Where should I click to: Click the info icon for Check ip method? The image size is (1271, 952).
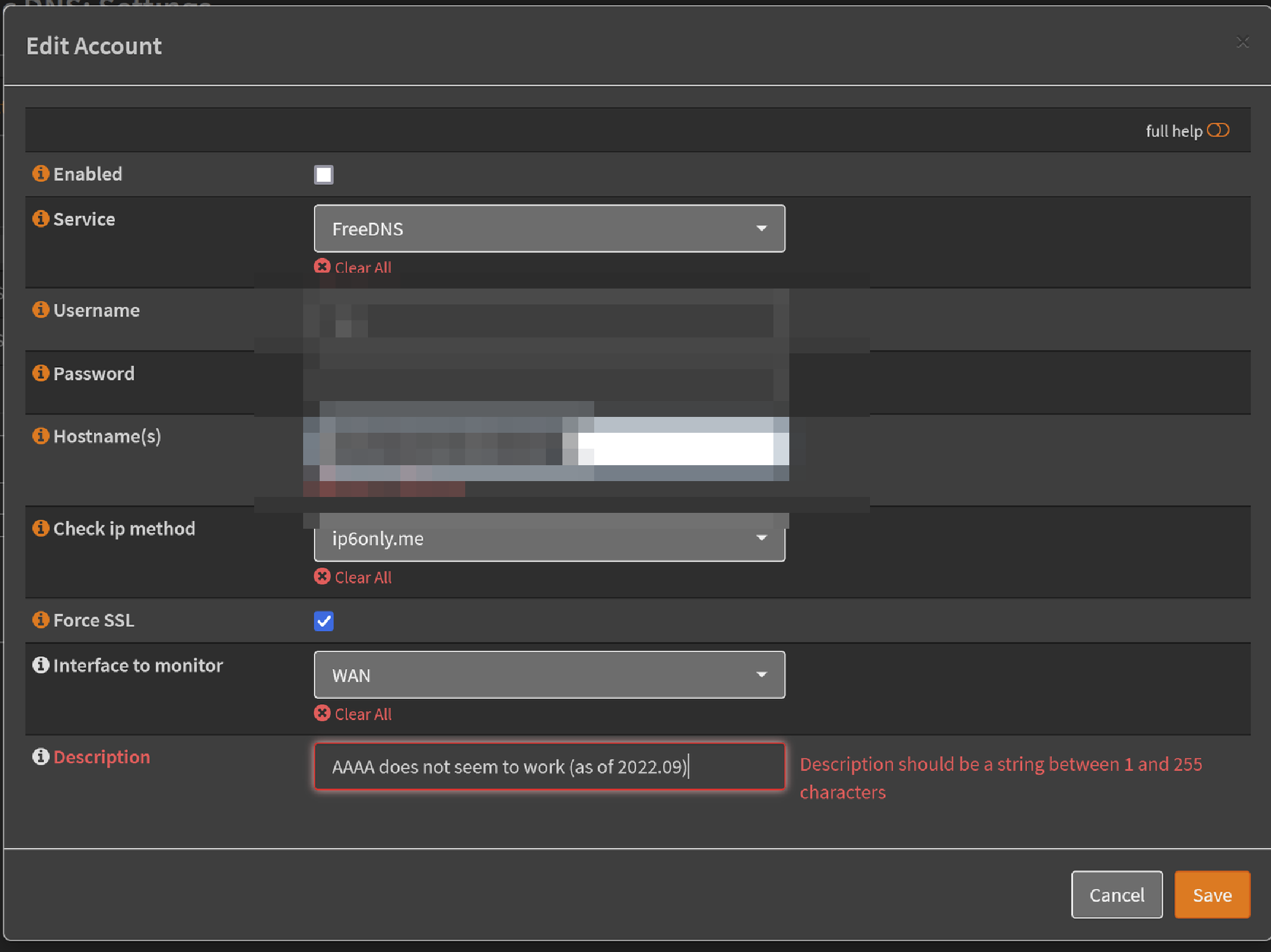pyautogui.click(x=41, y=527)
